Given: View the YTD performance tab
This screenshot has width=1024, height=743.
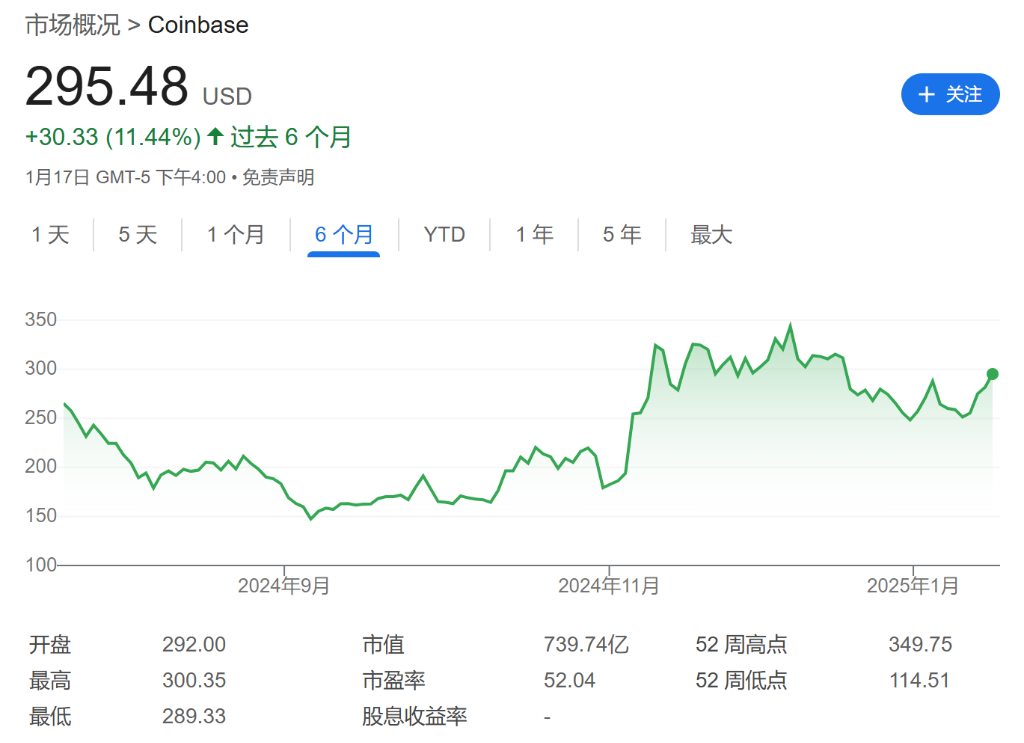Looking at the screenshot, I should click(x=443, y=234).
